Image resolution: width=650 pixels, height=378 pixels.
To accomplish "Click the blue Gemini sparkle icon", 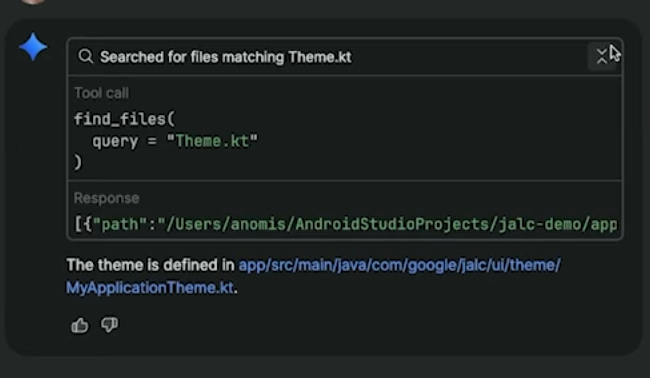I will click(33, 46).
